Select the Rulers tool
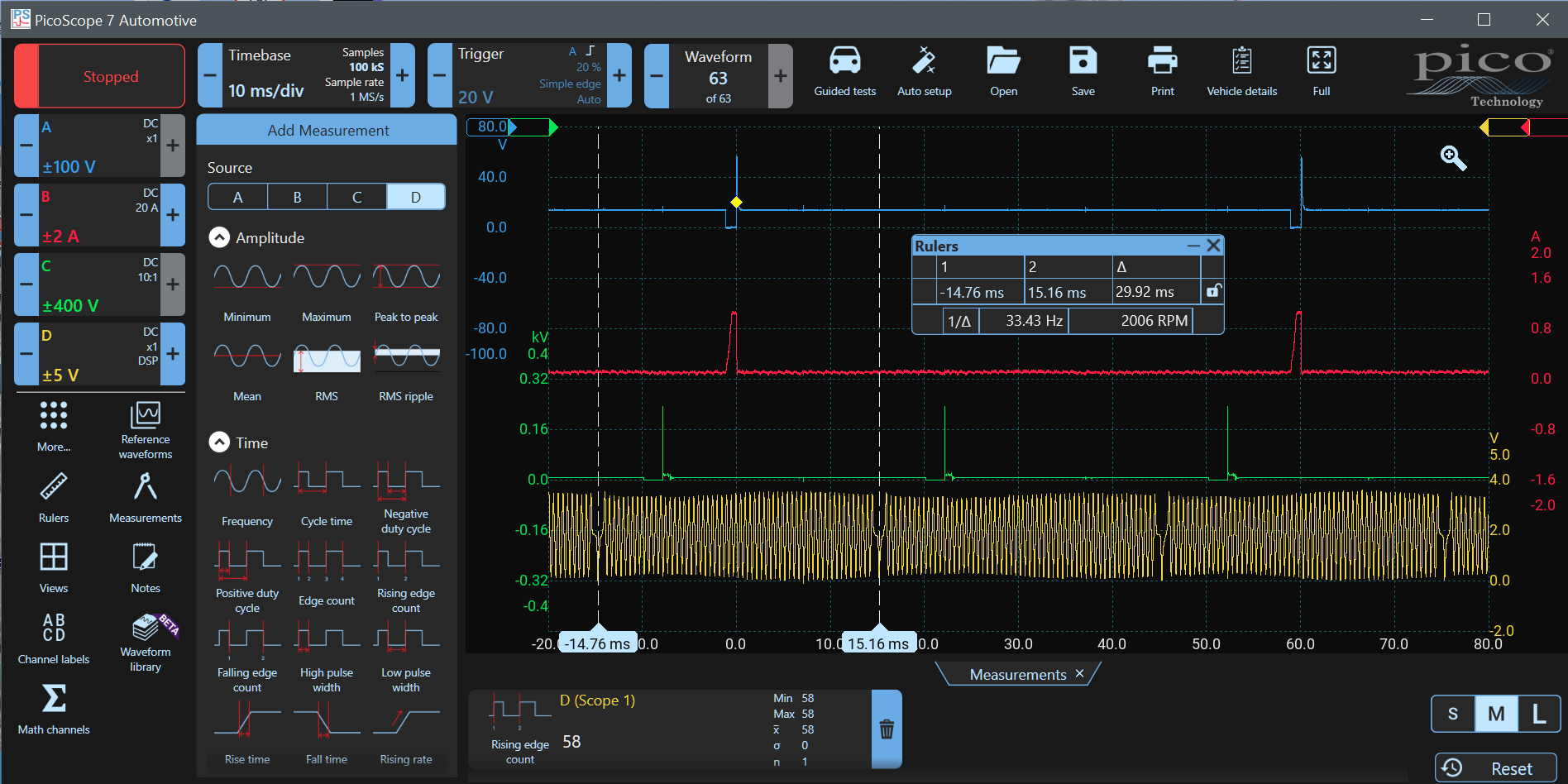1568x784 pixels. tap(54, 498)
